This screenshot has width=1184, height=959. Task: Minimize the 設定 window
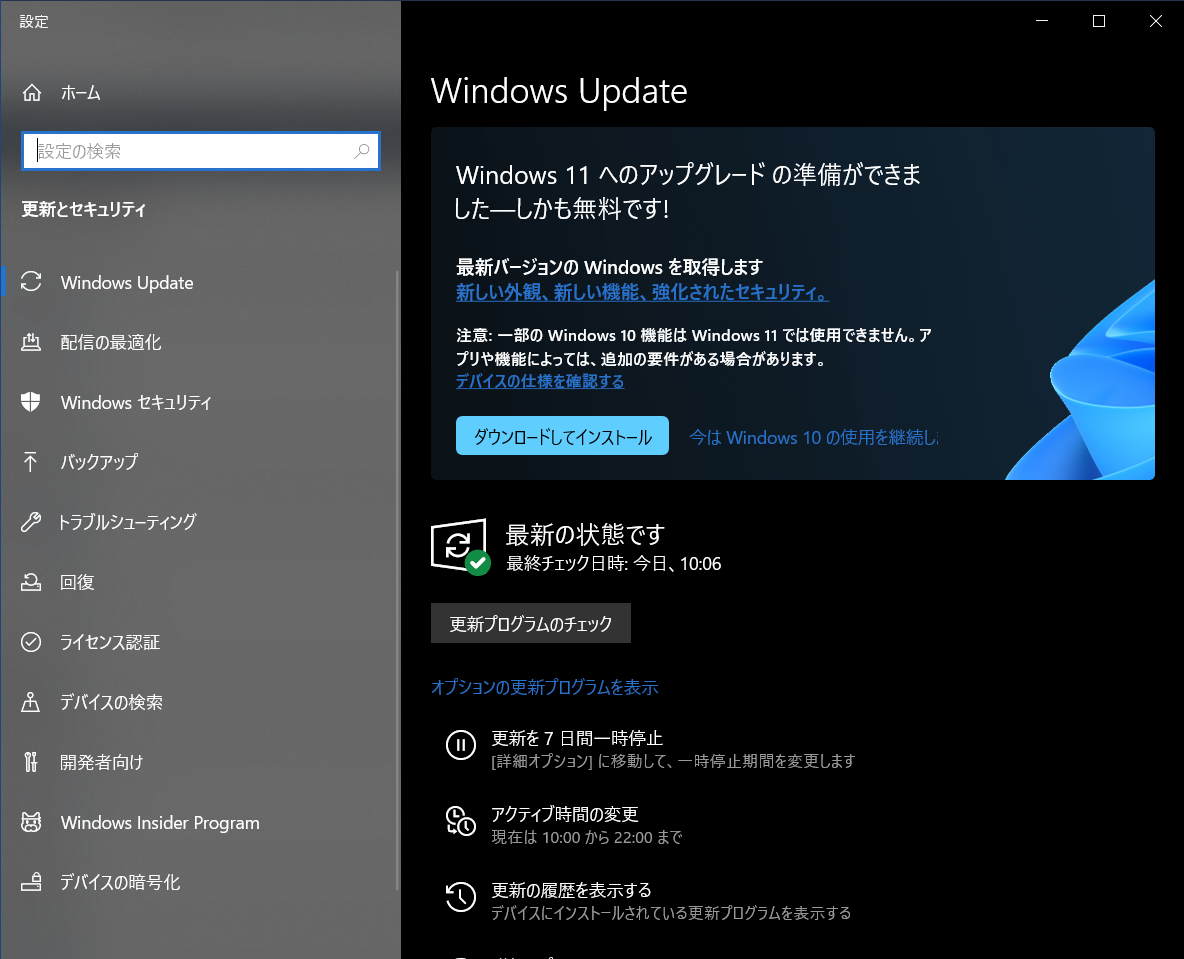point(1042,21)
